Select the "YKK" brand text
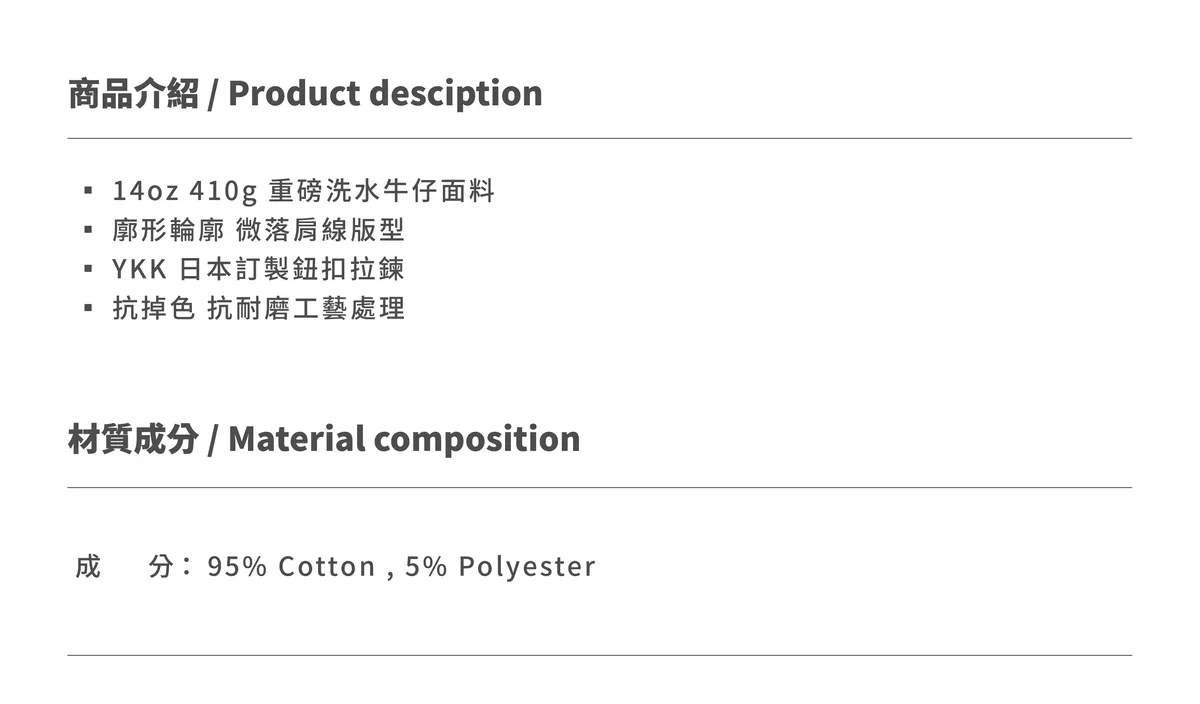This screenshot has width=1200, height=704. point(139,269)
